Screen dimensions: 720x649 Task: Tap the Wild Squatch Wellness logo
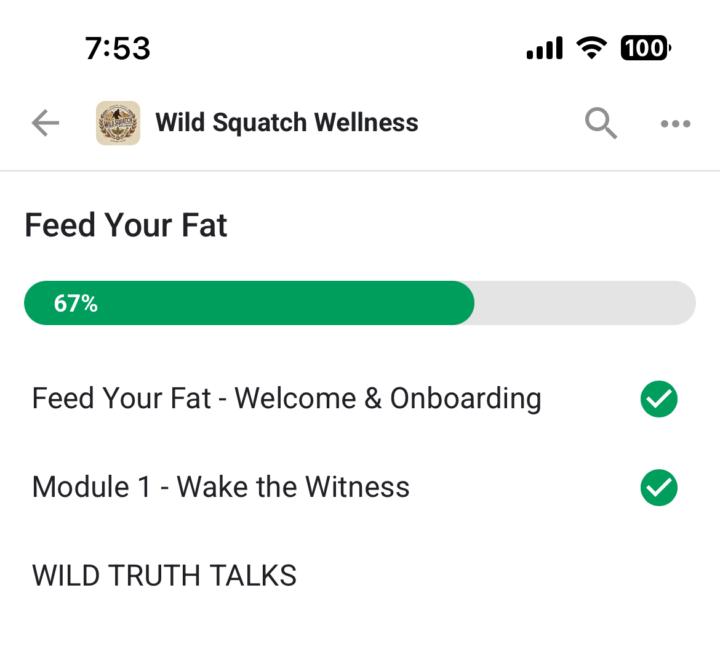coord(118,123)
